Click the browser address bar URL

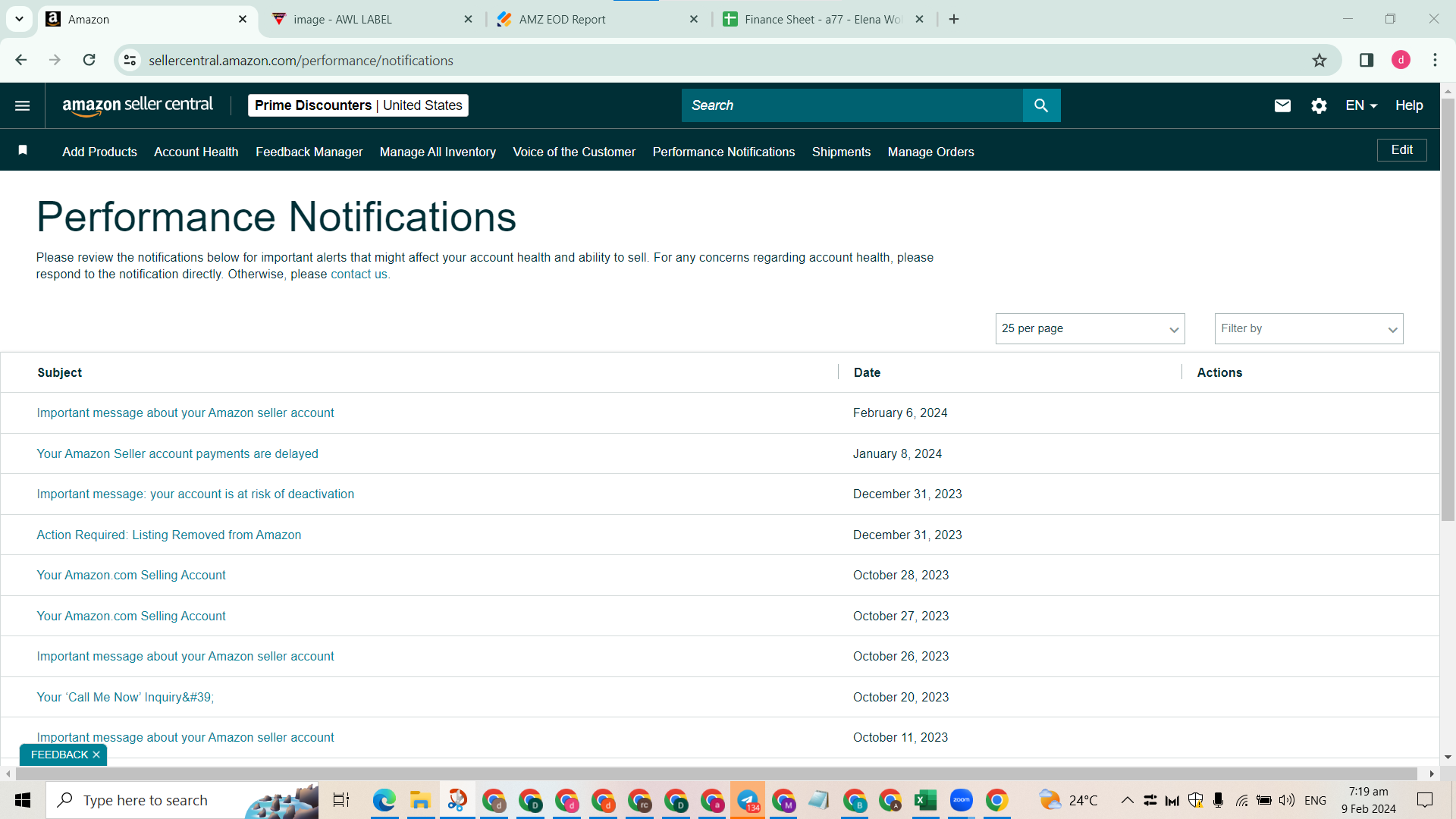(x=301, y=61)
